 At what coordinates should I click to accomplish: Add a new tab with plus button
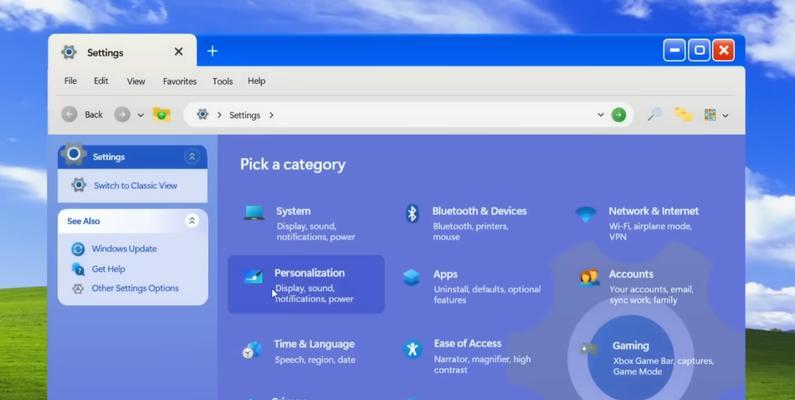click(212, 51)
